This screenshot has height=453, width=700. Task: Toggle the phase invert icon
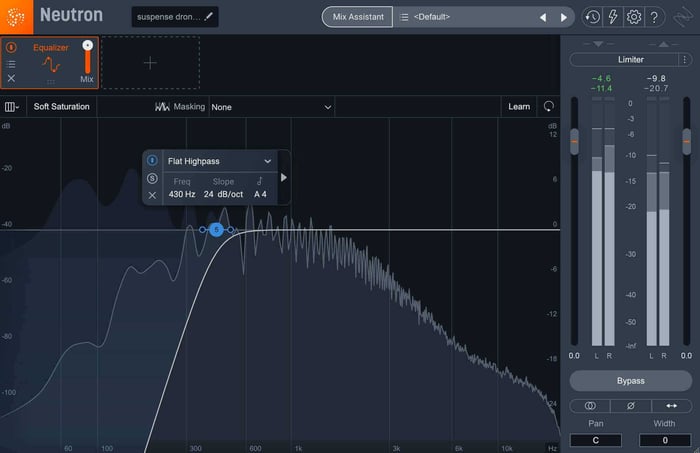click(630, 406)
